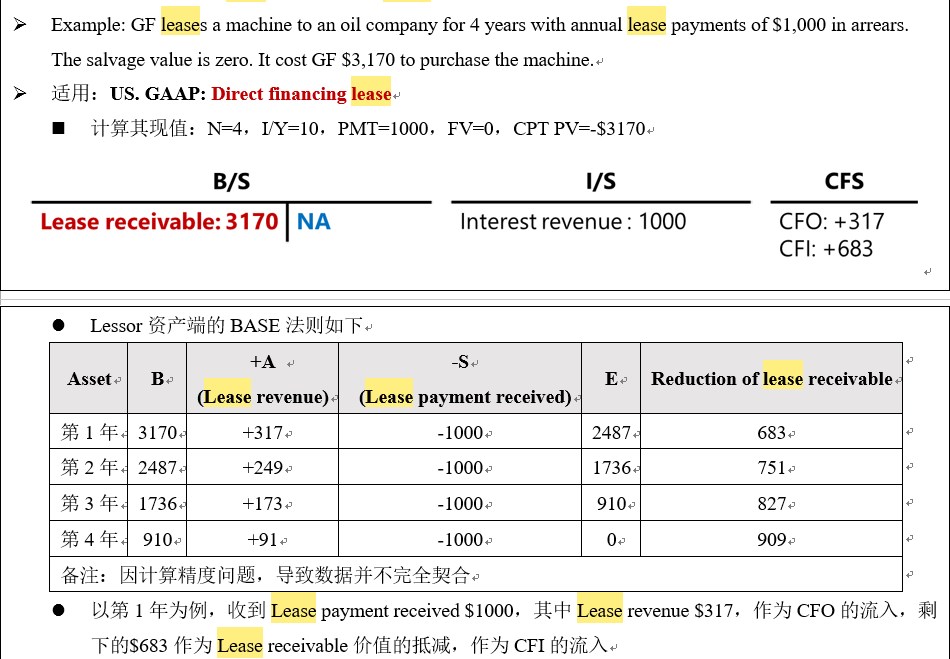Viewport: 950px width, 659px height.
Task: Select the 751 reduction cell
Action: 771,468
